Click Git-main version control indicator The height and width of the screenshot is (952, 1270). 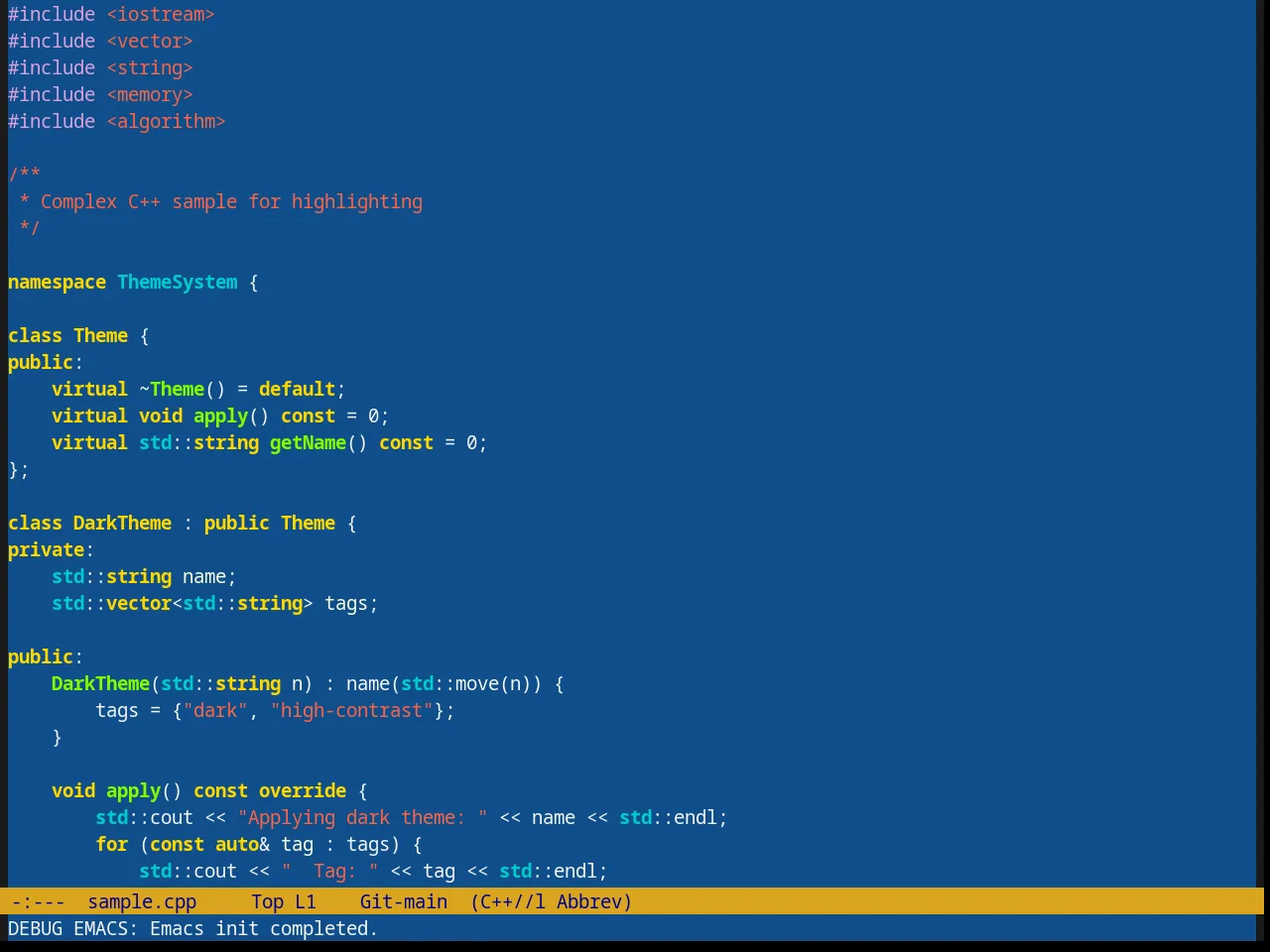[404, 901]
